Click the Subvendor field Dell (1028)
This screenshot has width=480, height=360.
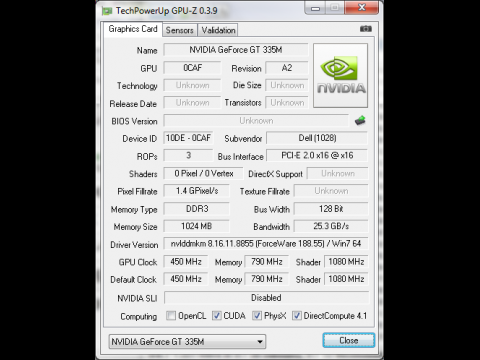click(x=317, y=138)
